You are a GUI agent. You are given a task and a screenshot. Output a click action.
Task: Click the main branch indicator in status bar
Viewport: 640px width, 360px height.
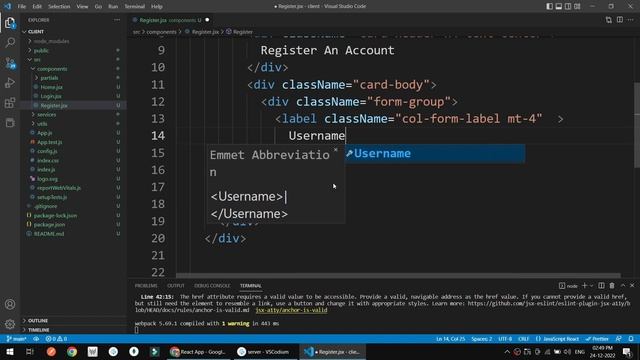17,339
